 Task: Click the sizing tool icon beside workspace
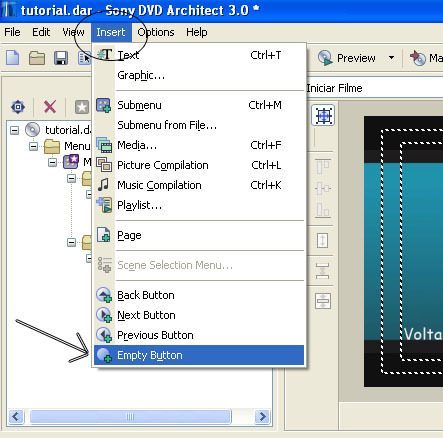323,116
